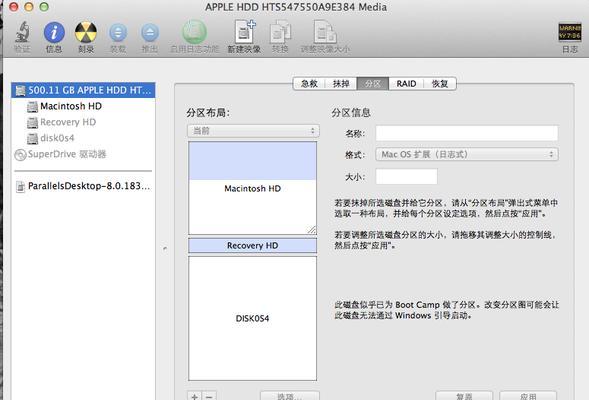The image size is (589, 400).
Task: Click the Revert (复原) button
Action: (x=464, y=396)
